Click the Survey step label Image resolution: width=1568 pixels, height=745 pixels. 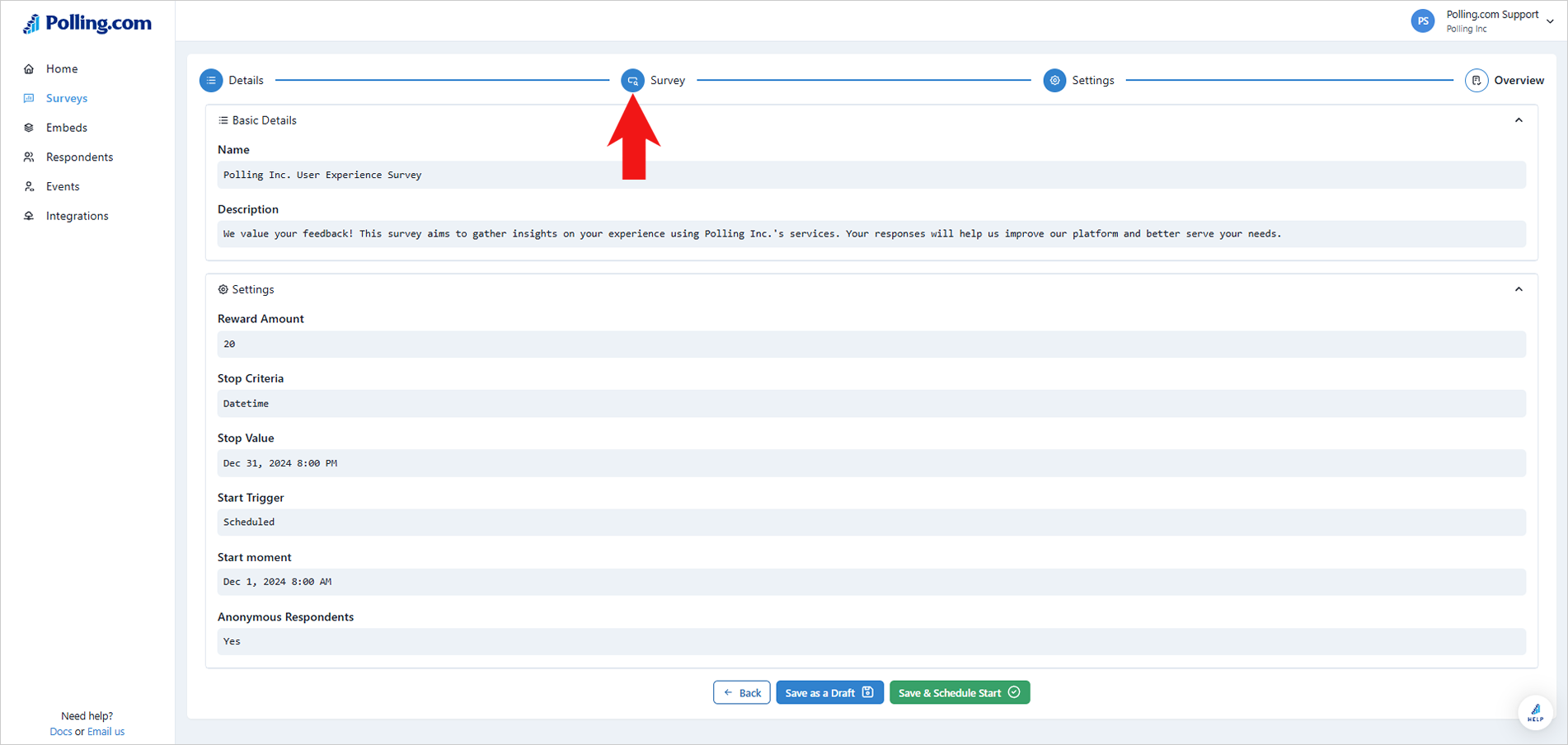click(668, 80)
